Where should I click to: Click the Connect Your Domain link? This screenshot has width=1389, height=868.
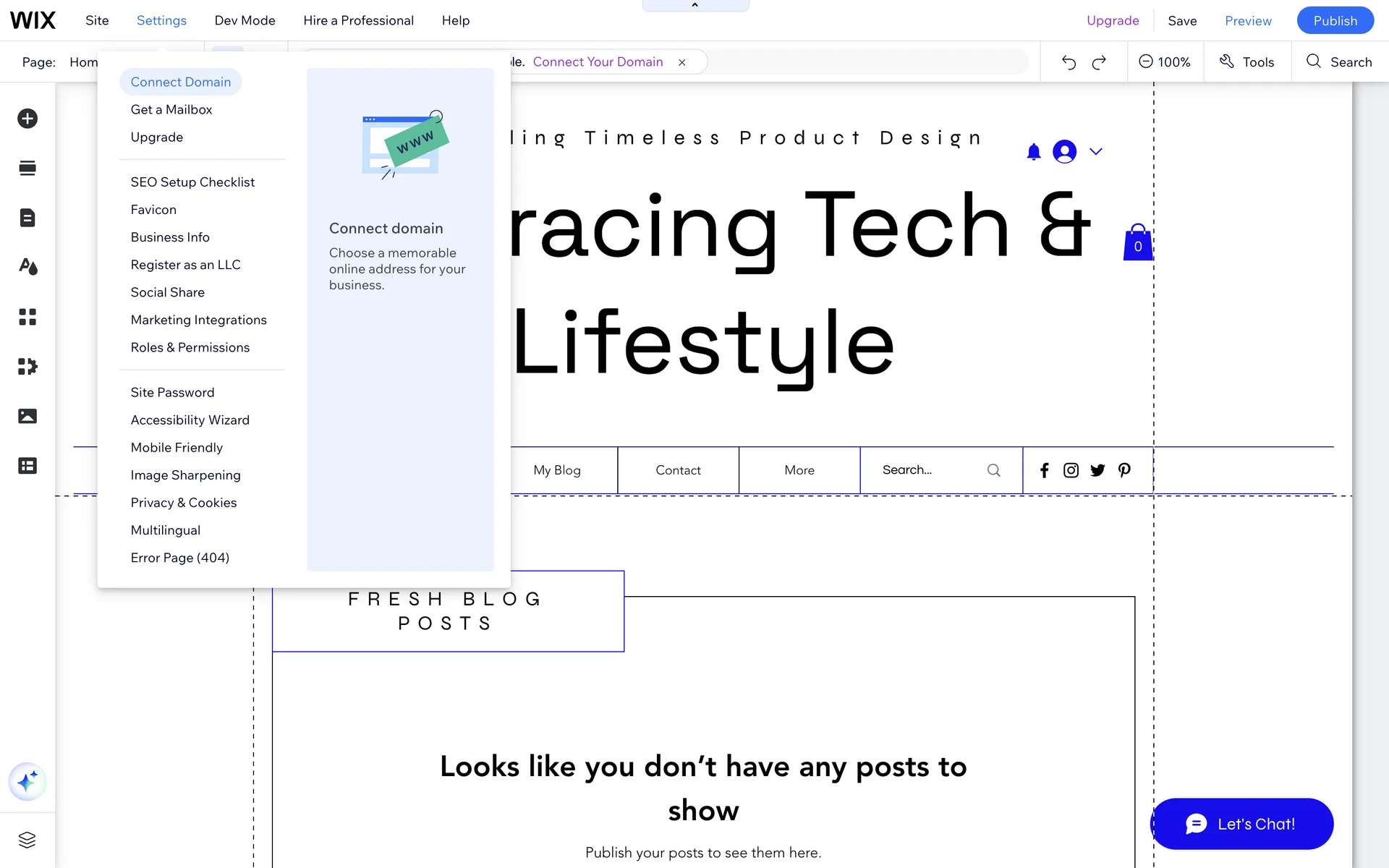tap(598, 62)
